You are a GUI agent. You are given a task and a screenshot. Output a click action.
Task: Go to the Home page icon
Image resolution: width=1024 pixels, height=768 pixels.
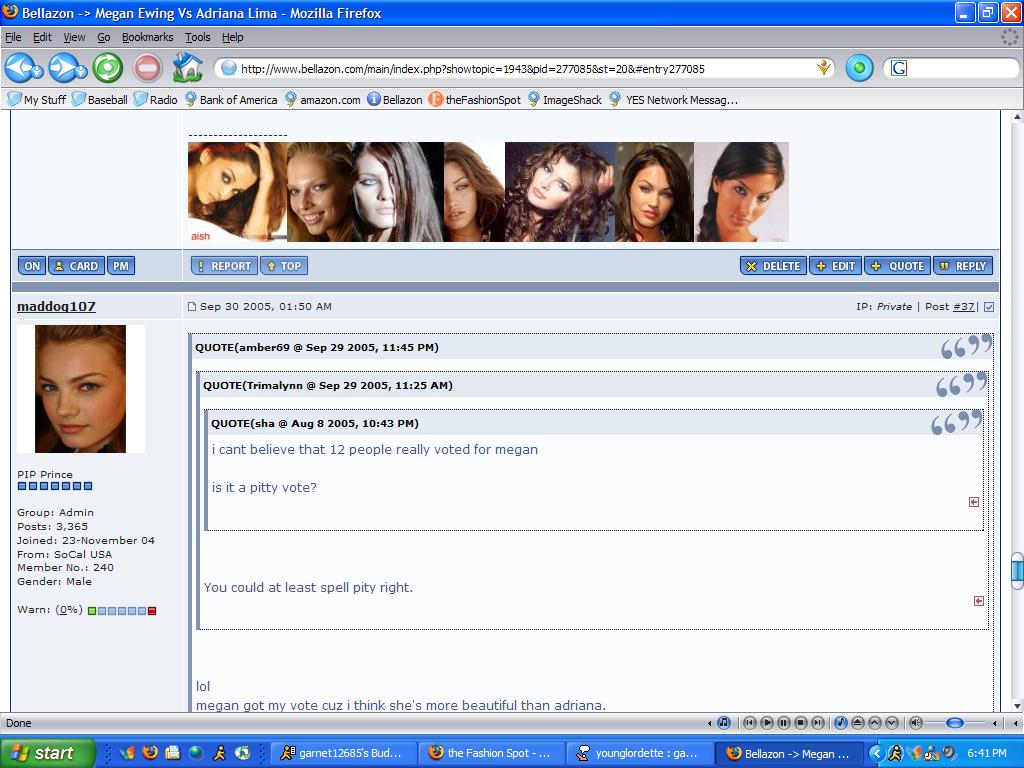[x=187, y=68]
